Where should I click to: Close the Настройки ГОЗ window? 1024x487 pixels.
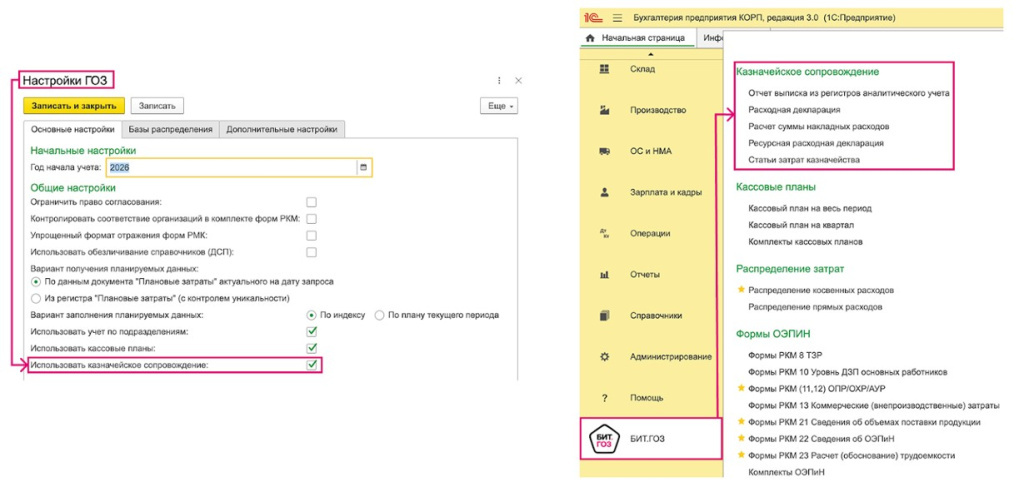pyautogui.click(x=519, y=81)
